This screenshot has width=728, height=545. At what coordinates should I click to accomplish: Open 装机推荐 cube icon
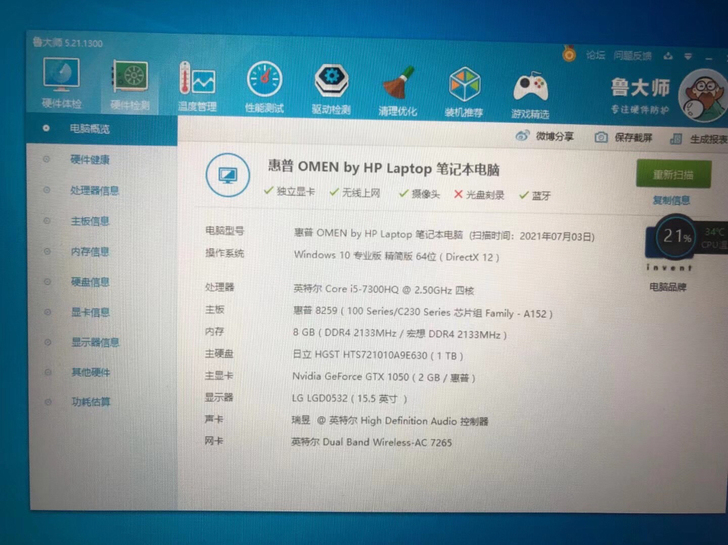(464, 92)
